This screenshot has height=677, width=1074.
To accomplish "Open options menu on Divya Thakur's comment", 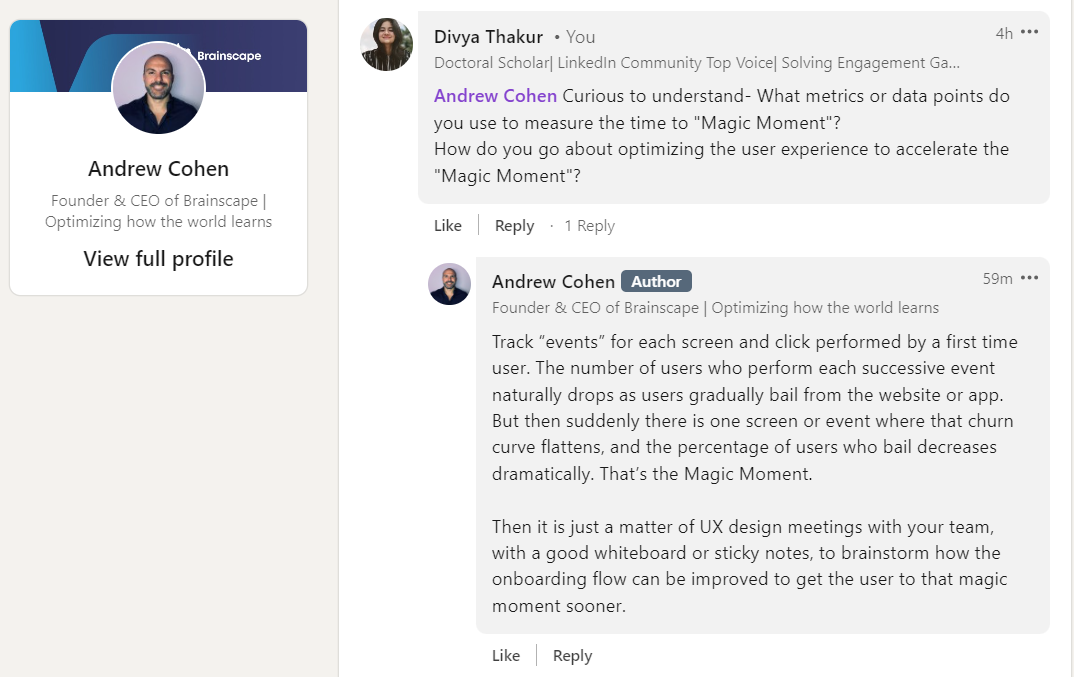I will pos(1029,32).
